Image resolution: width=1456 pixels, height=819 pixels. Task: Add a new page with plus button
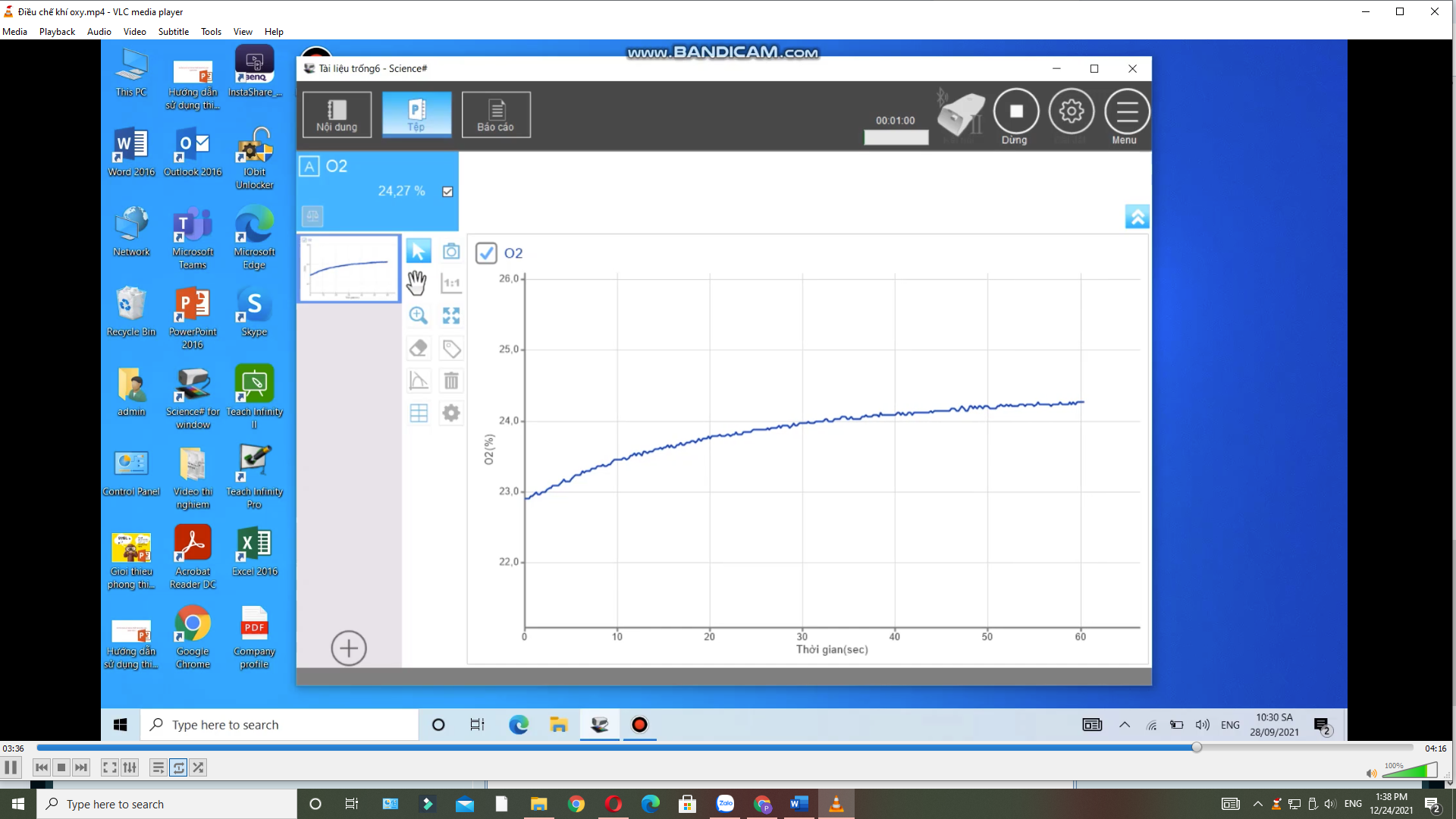(x=349, y=648)
